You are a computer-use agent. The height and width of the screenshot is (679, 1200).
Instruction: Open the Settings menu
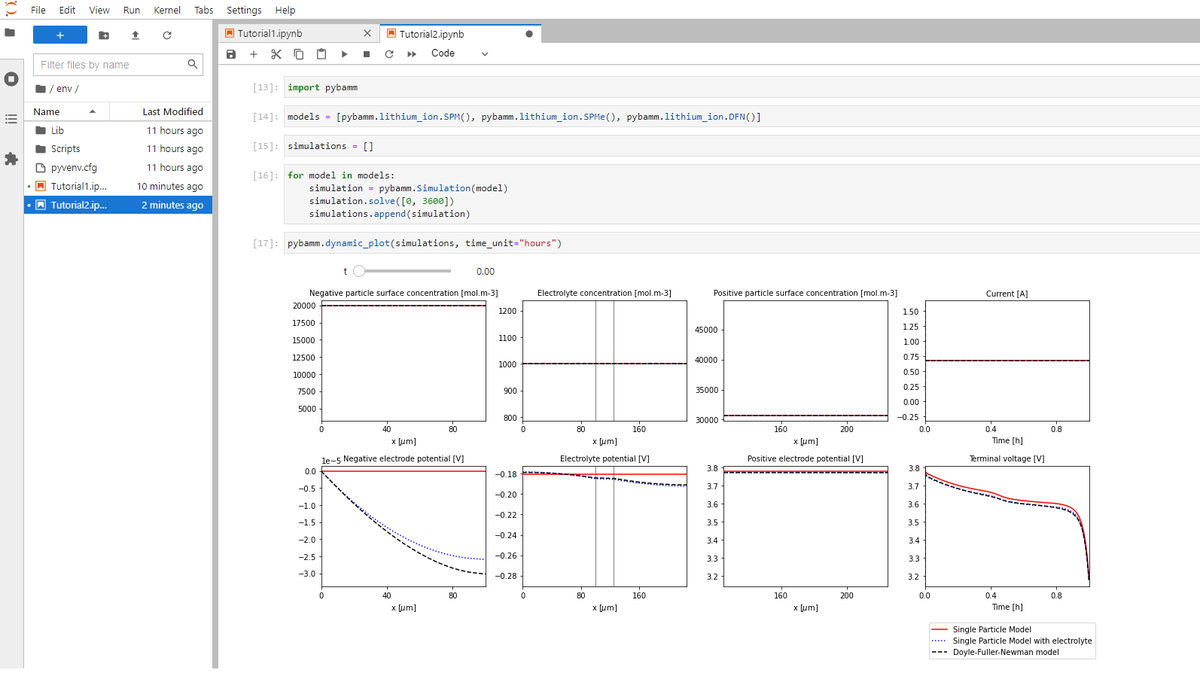(x=244, y=10)
